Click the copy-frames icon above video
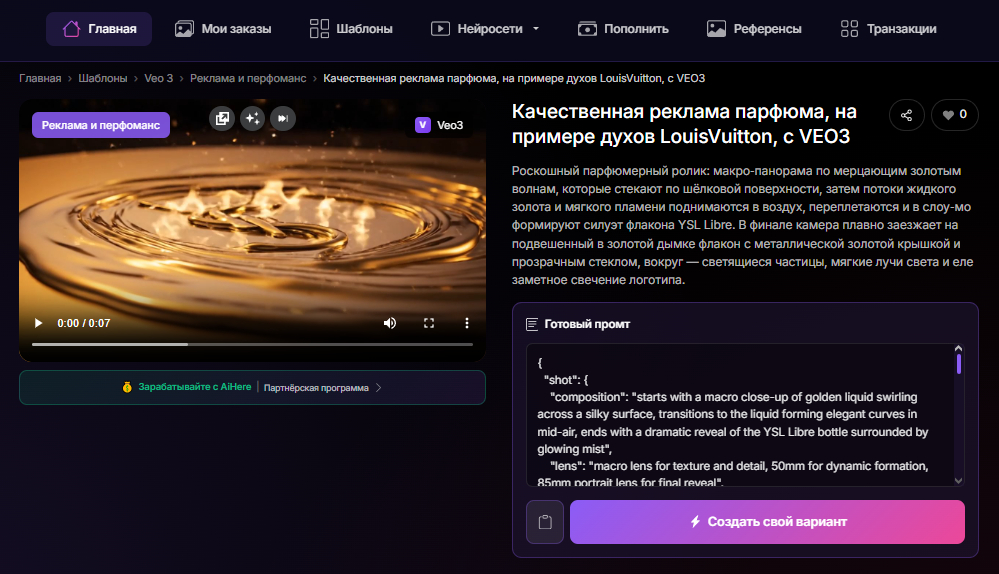This screenshot has width=999, height=574. click(222, 118)
